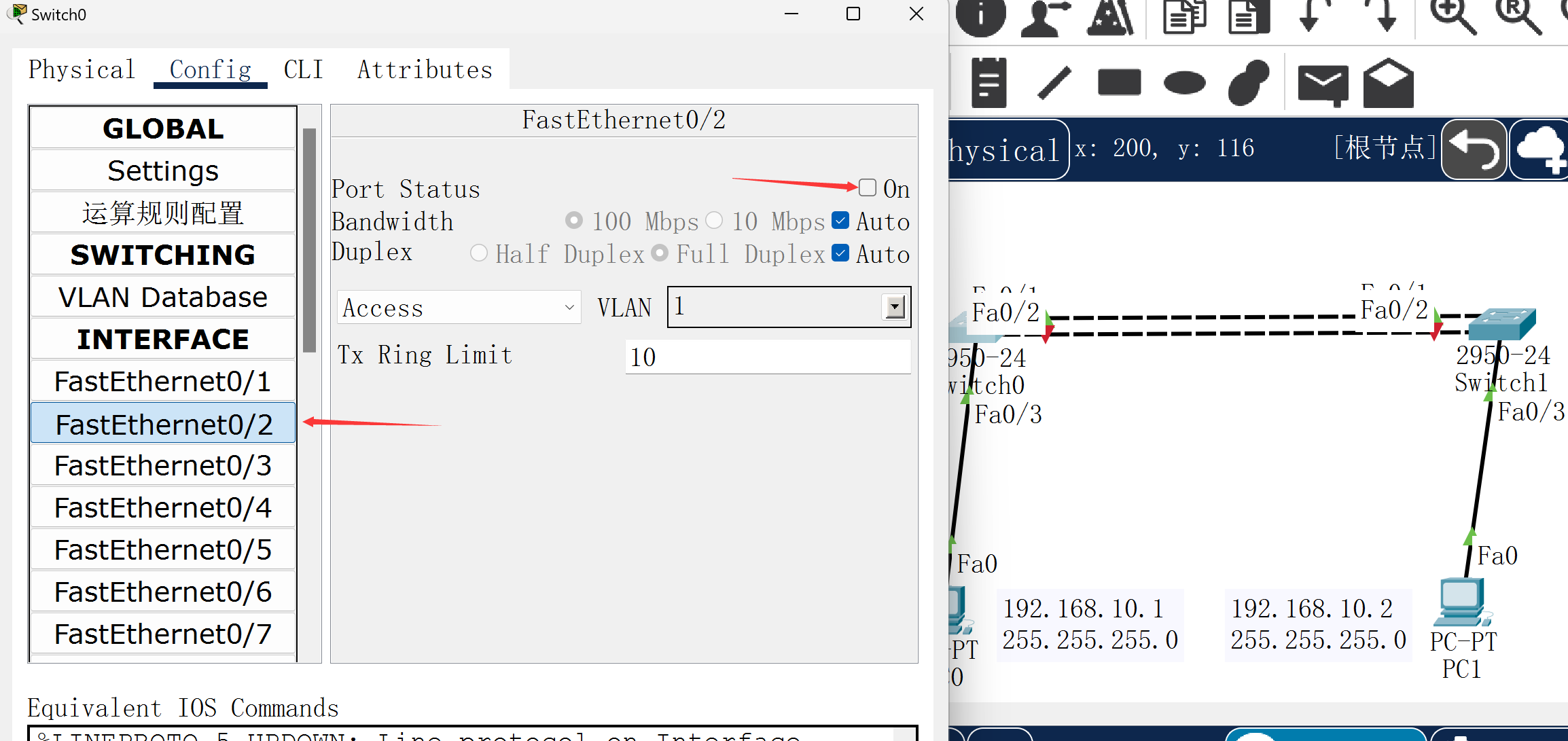This screenshot has width=1568, height=741.
Task: Click the Activity Wizard hat icon
Action: 1110,16
